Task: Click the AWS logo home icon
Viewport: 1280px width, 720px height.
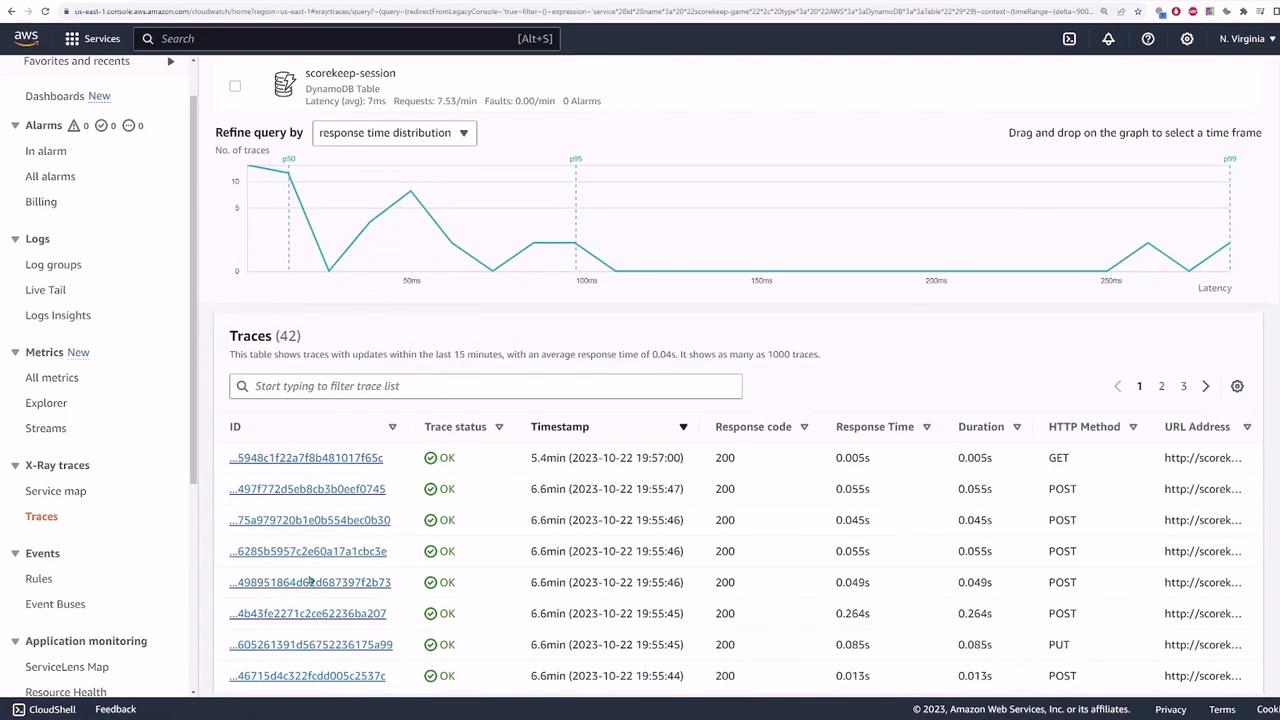Action: pyautogui.click(x=26, y=38)
